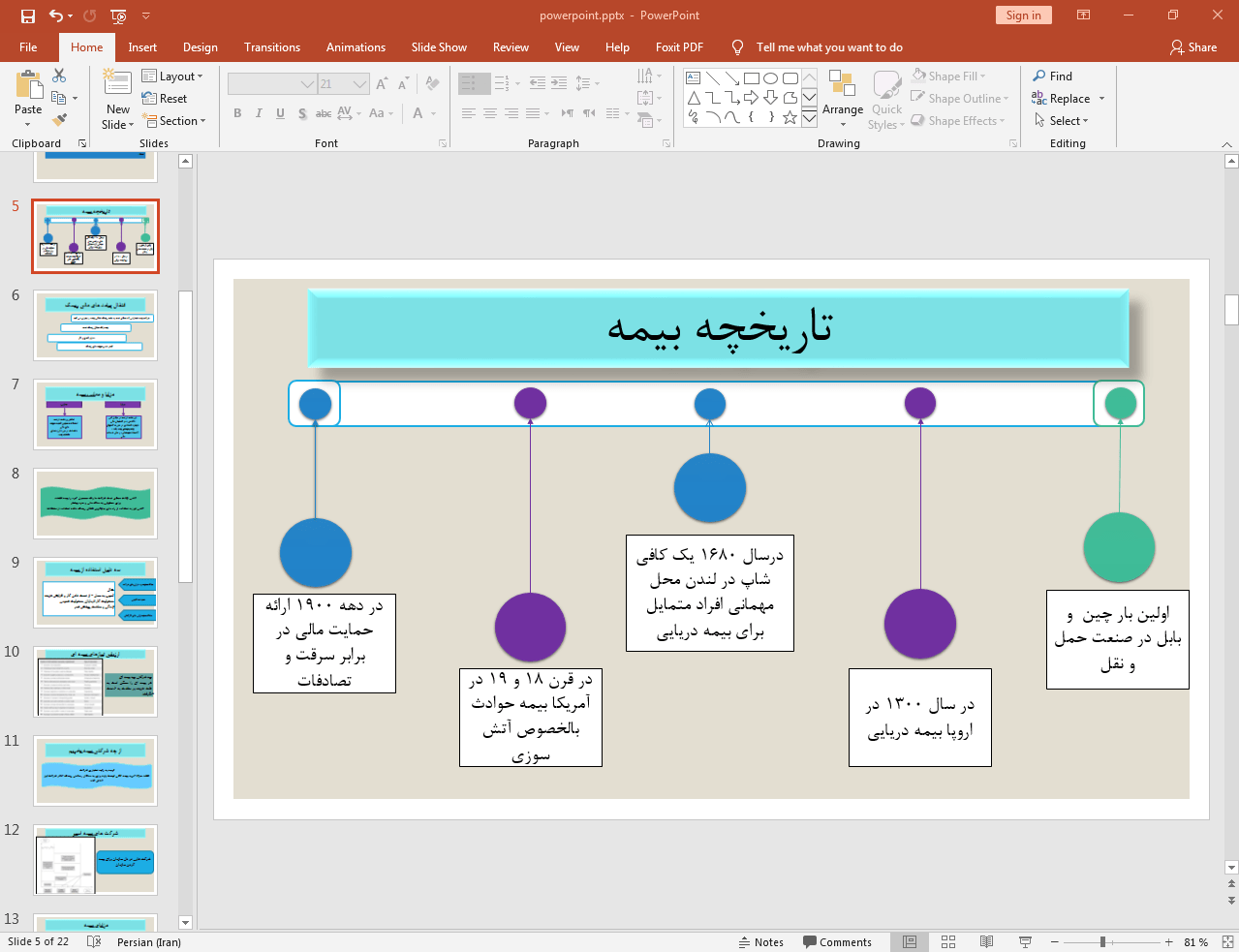This screenshot has width=1239, height=952.
Task: Decrease the font size
Action: click(403, 84)
